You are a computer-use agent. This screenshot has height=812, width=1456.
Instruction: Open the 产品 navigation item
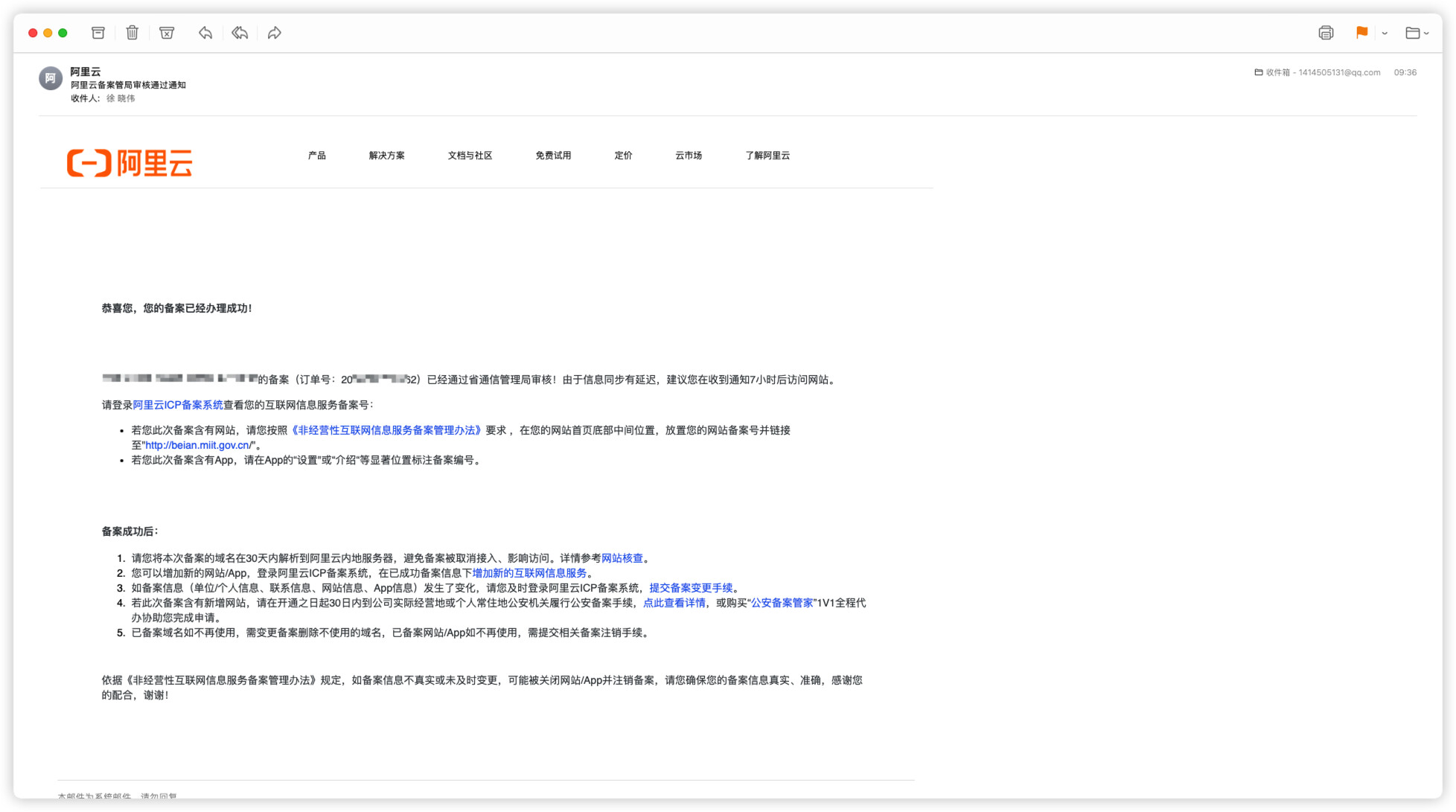[317, 156]
